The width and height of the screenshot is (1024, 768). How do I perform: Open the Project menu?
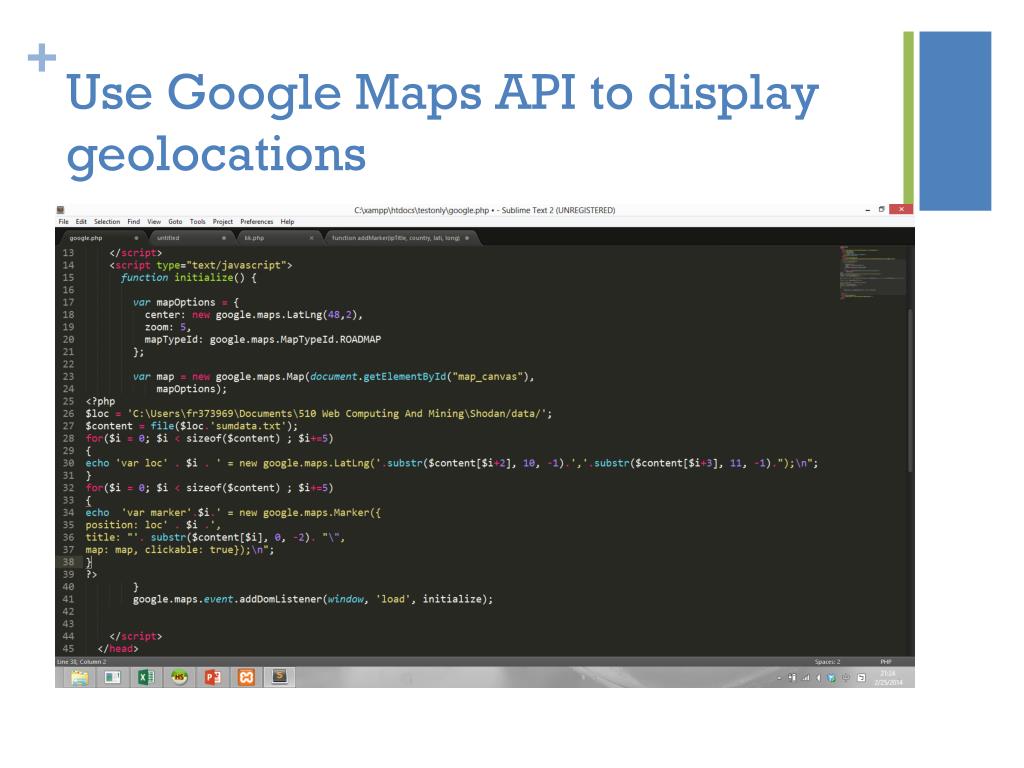click(223, 222)
